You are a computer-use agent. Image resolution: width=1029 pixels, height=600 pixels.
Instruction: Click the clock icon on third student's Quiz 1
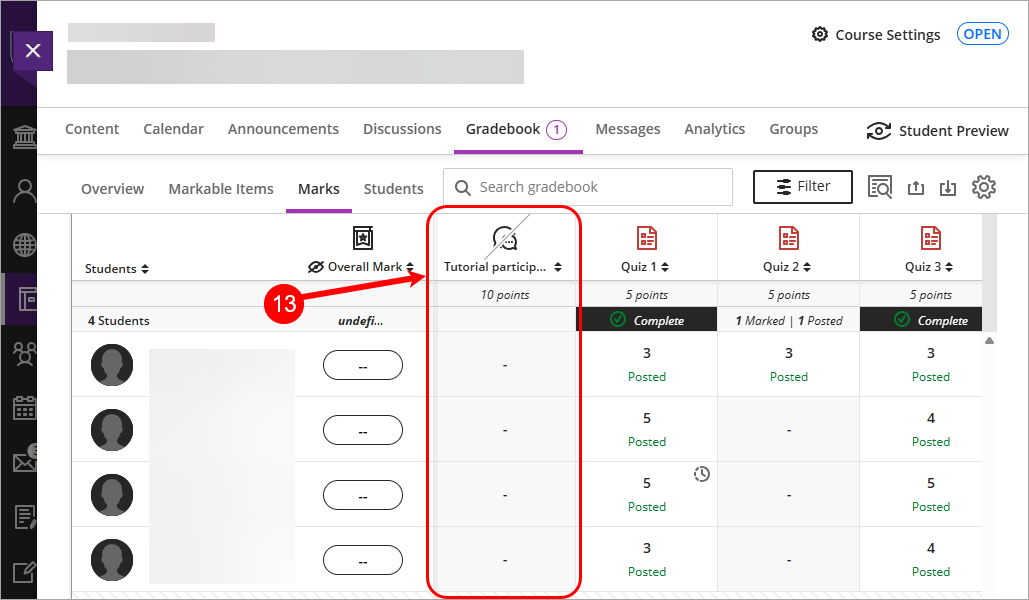[x=702, y=474]
